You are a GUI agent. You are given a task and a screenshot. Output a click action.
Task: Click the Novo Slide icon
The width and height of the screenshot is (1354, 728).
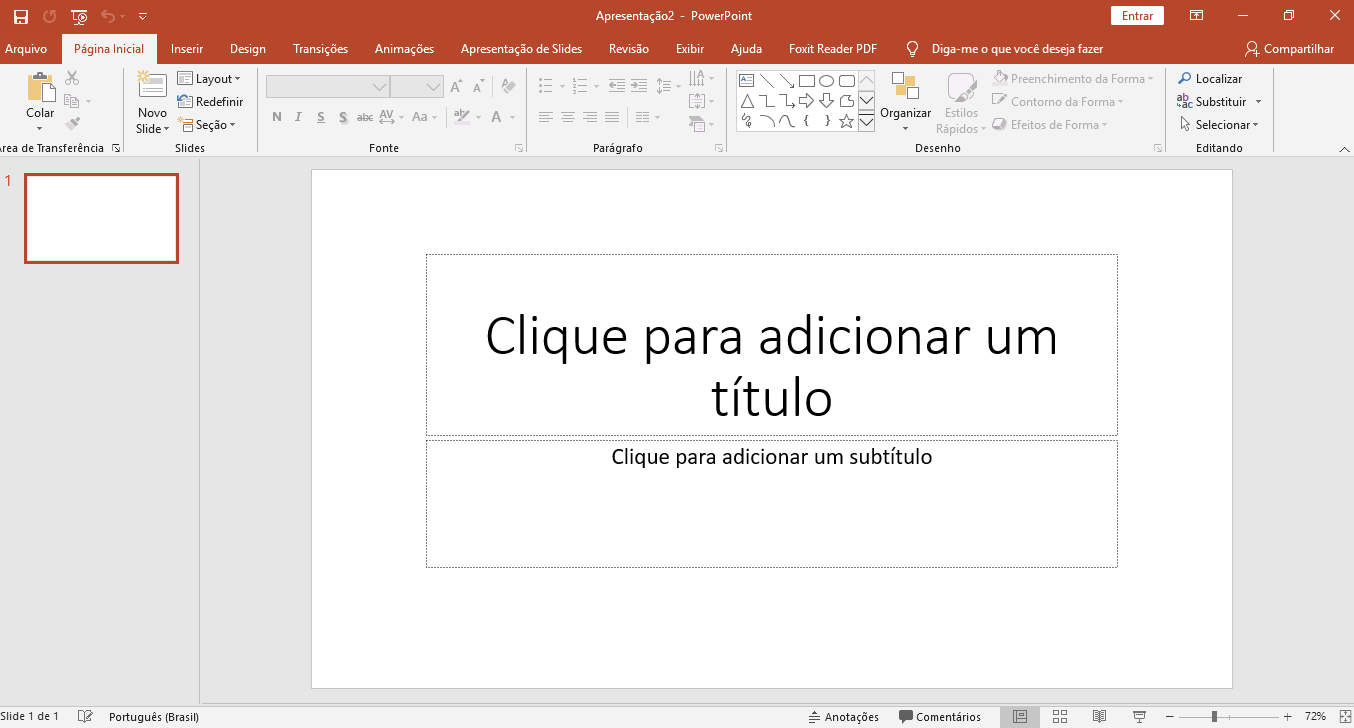tap(152, 87)
